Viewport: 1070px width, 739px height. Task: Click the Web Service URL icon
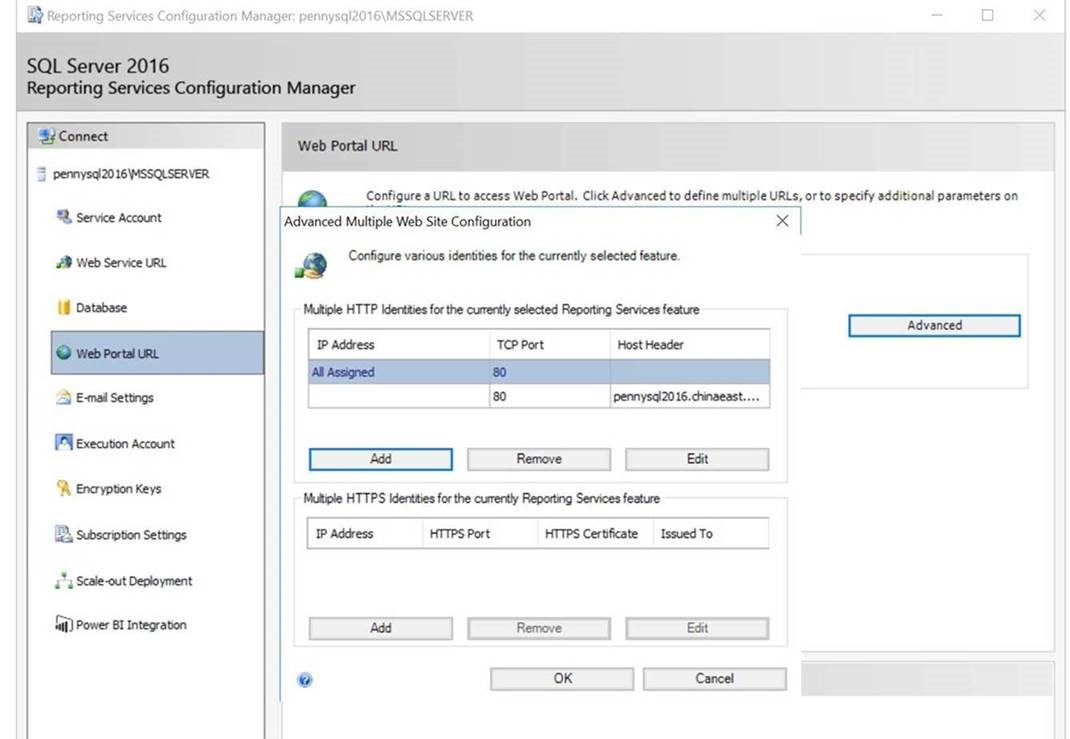click(64, 262)
